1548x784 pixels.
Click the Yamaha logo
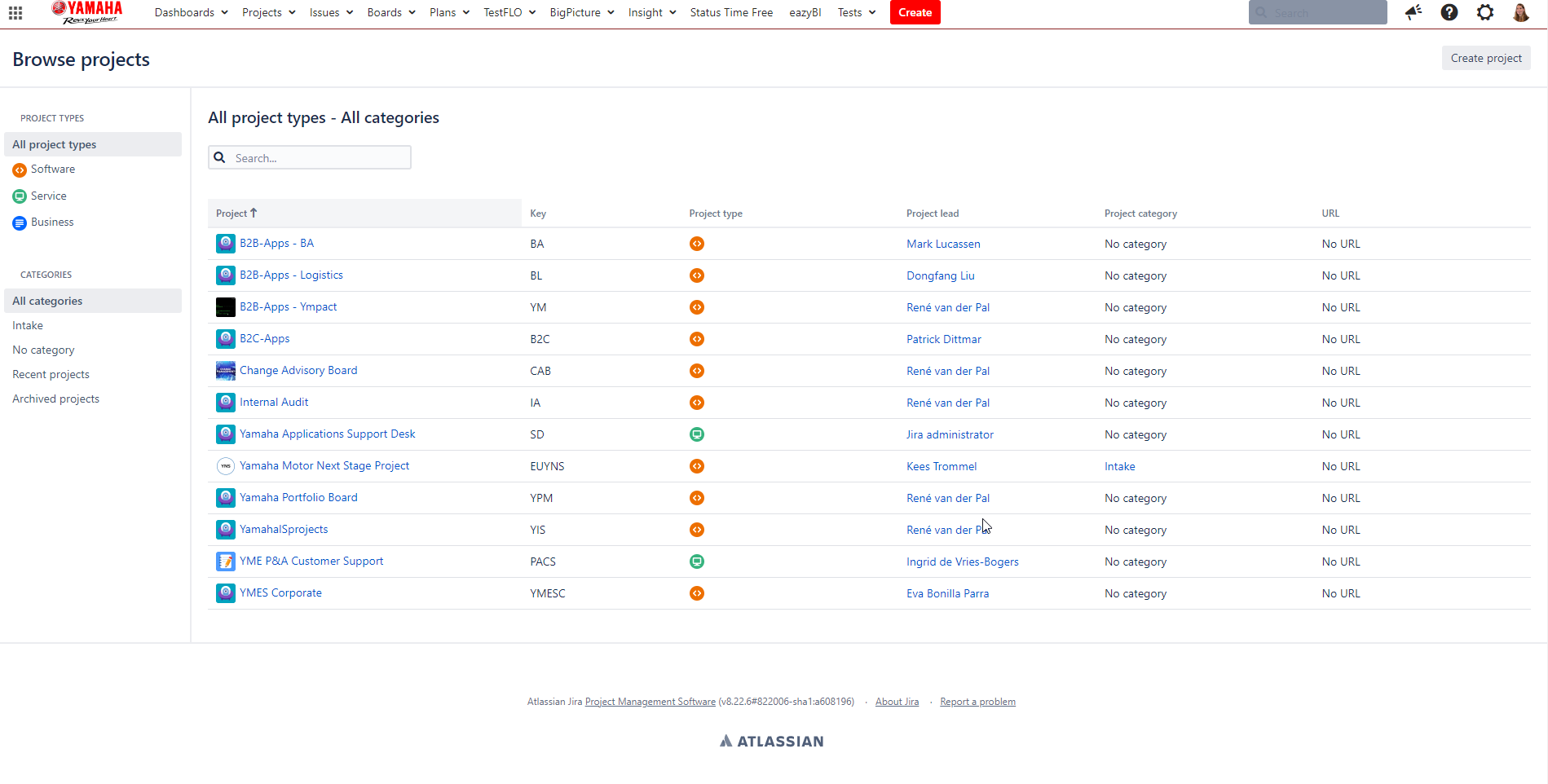click(x=87, y=12)
